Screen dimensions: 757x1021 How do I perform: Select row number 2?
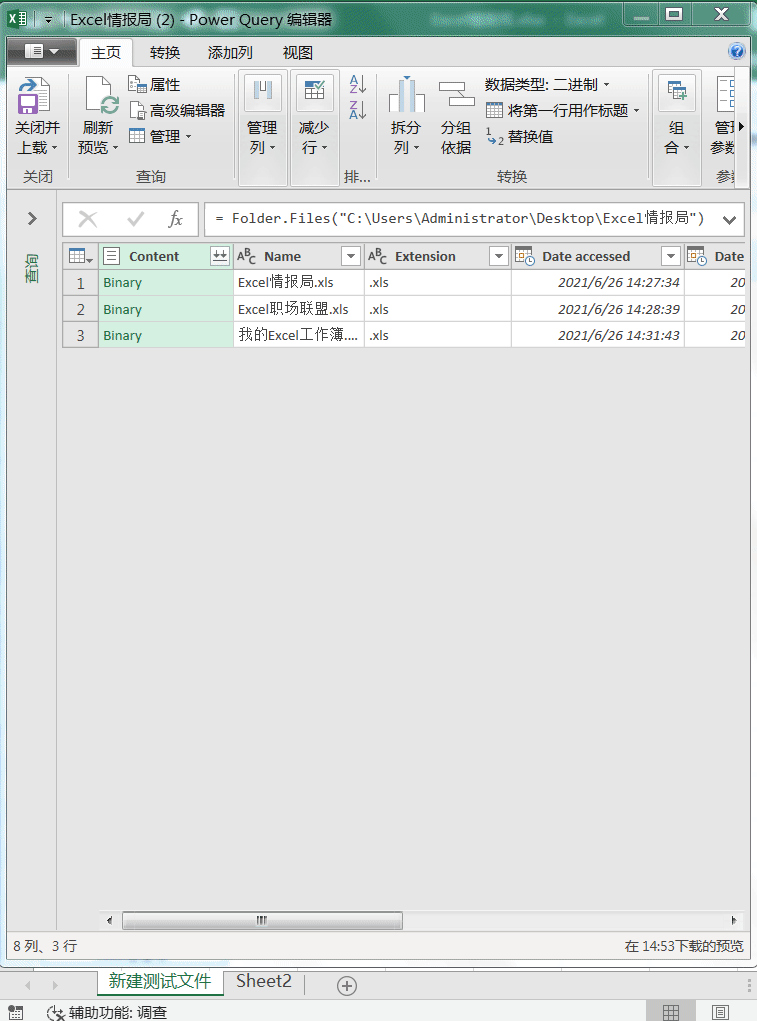(x=81, y=309)
